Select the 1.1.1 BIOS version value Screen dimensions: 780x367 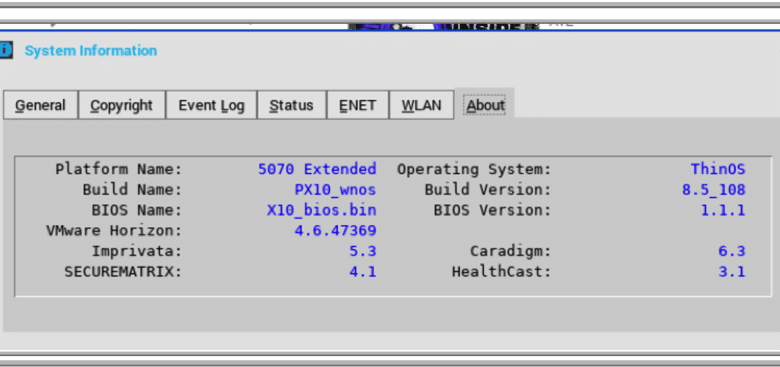click(x=723, y=210)
